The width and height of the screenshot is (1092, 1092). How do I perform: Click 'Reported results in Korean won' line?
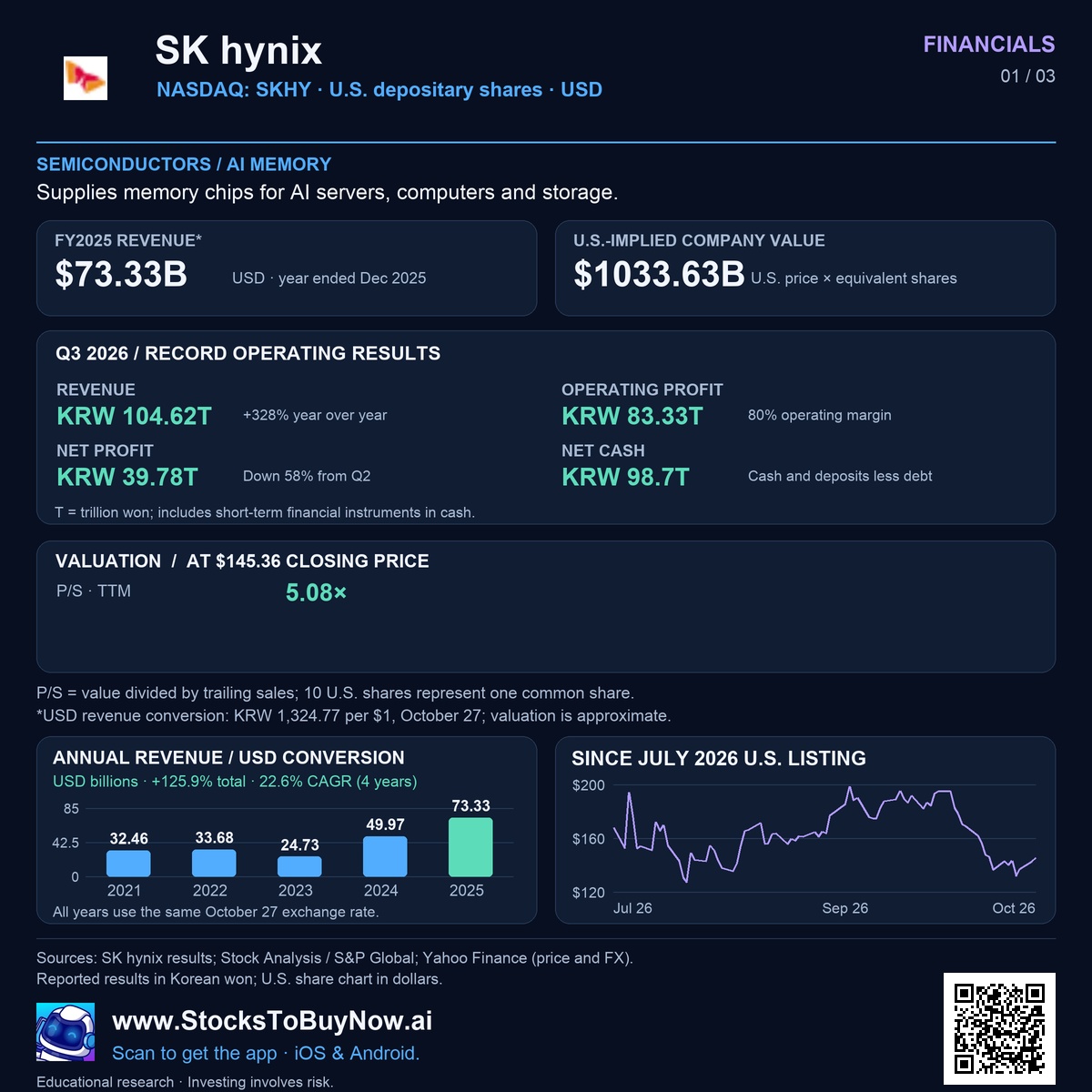coord(239,979)
